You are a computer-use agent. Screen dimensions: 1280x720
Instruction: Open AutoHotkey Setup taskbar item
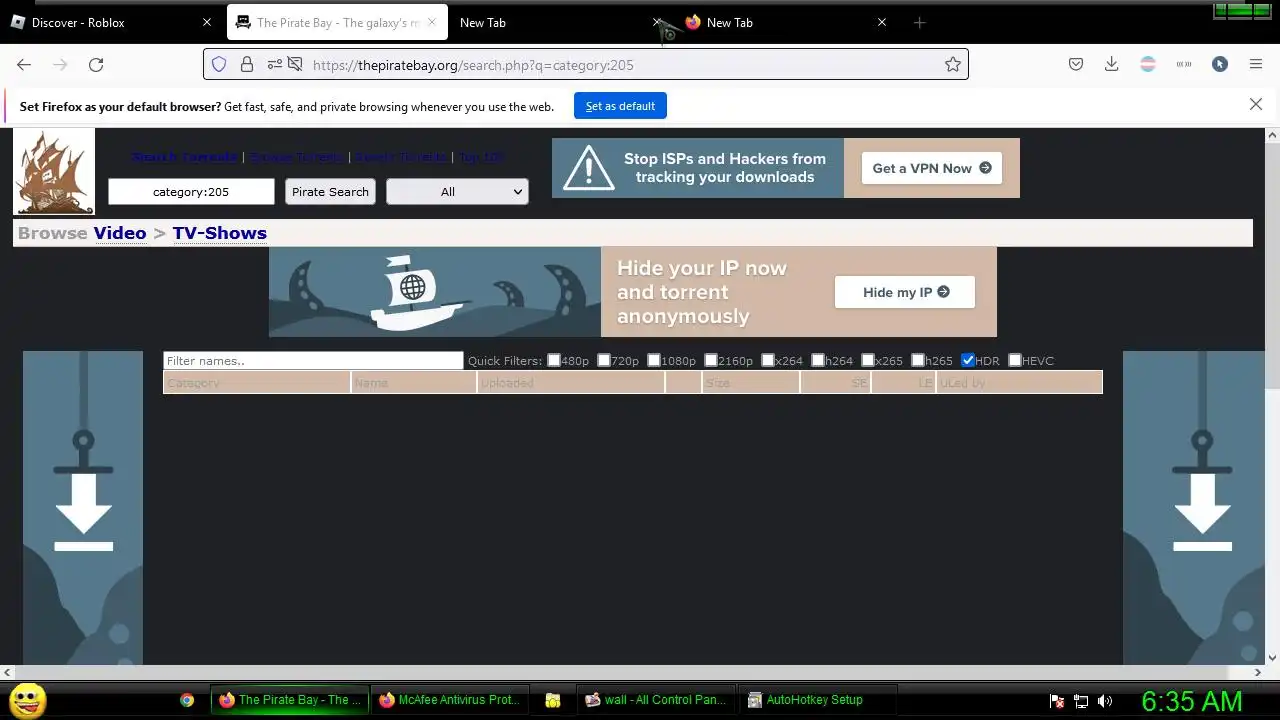coord(815,700)
